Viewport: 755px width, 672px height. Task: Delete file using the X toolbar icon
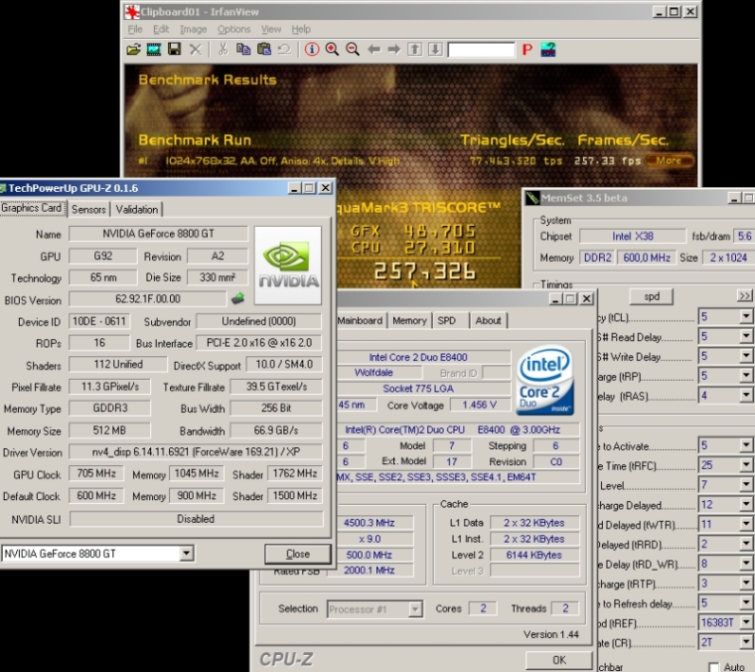point(195,49)
